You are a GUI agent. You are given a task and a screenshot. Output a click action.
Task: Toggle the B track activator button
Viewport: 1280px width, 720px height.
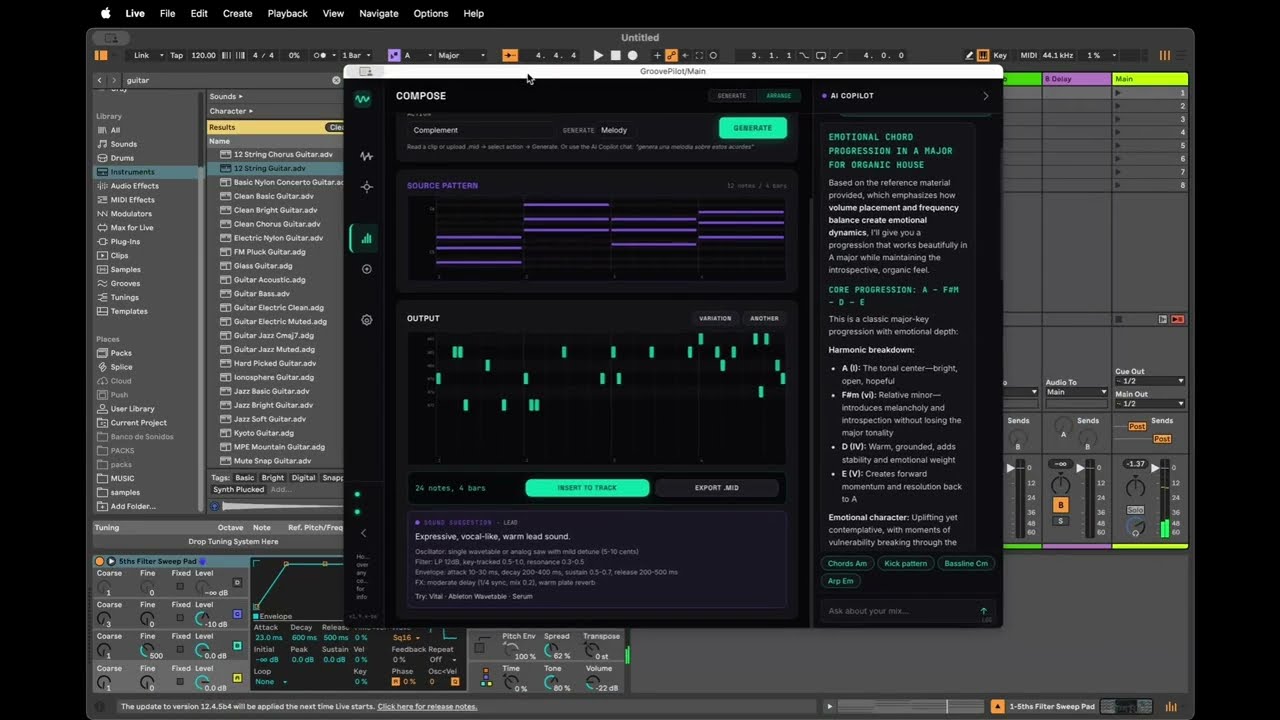point(1061,505)
